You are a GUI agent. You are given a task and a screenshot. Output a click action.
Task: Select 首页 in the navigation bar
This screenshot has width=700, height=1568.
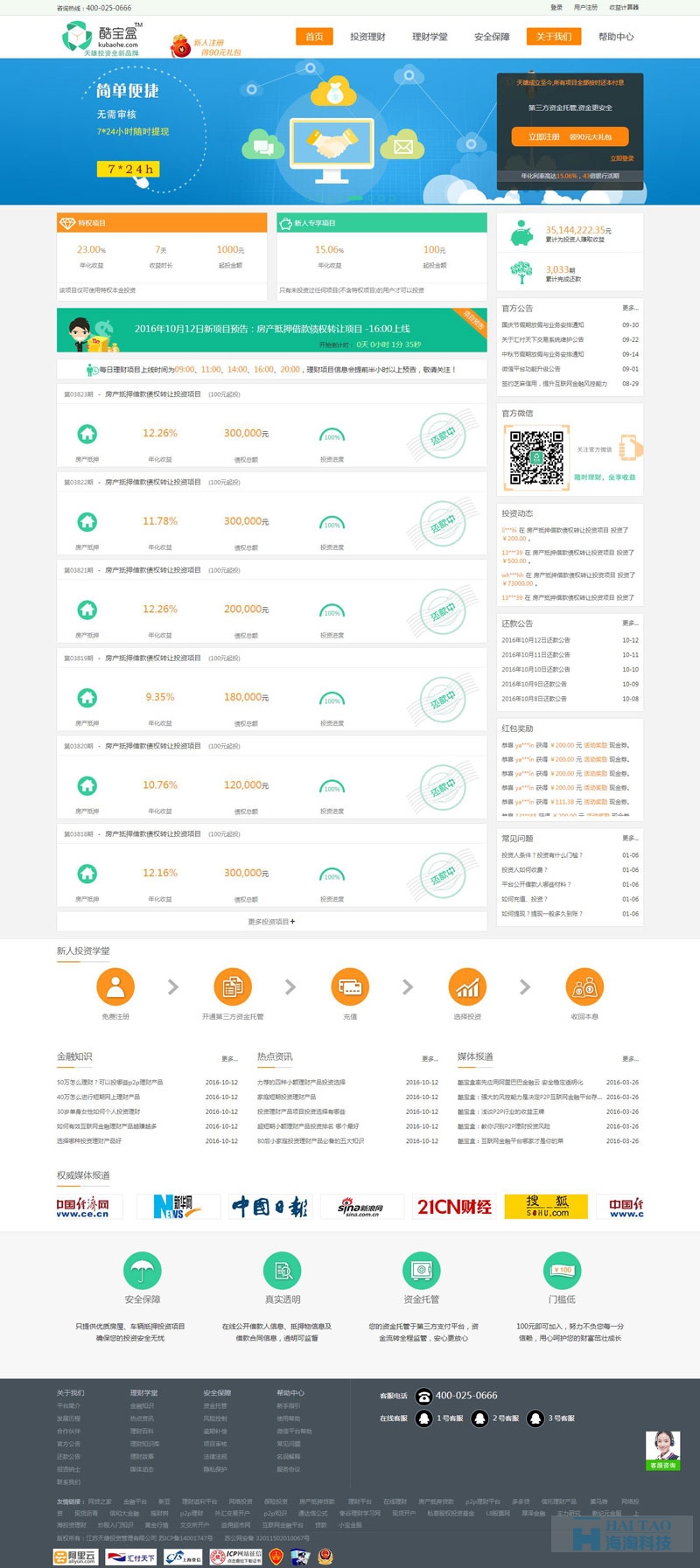click(314, 37)
